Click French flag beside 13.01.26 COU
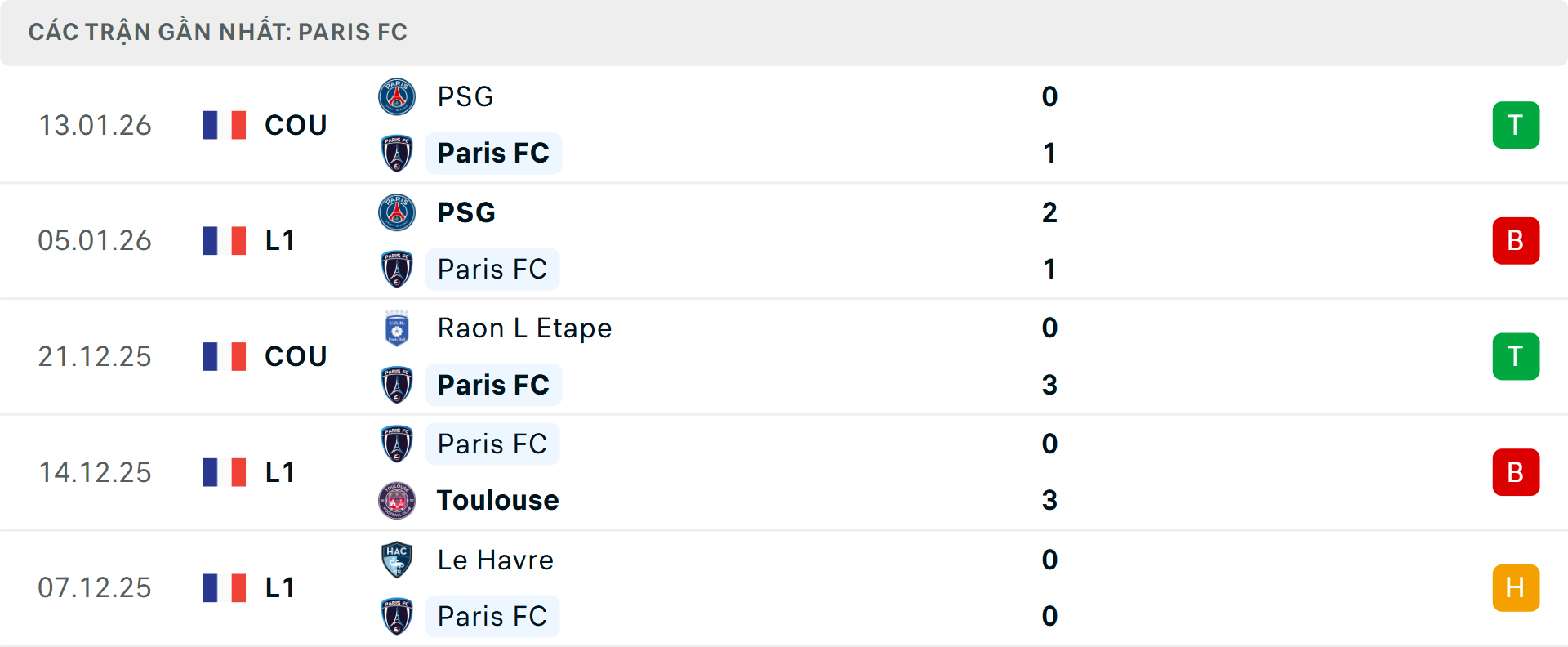This screenshot has width=1568, height=647. [225, 125]
